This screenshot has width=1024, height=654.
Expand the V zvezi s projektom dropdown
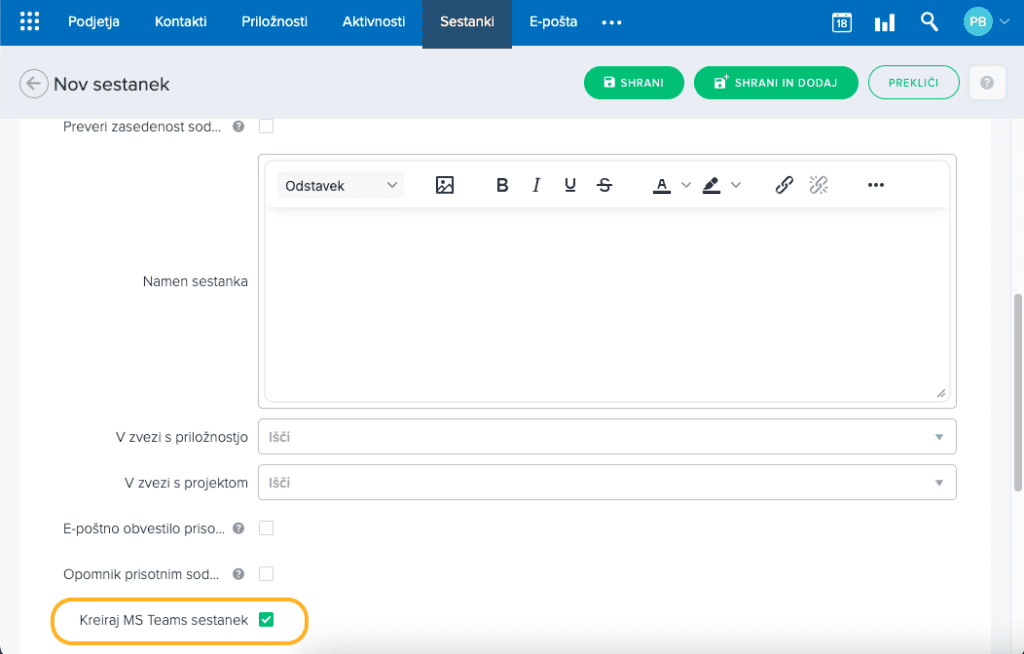coord(938,483)
